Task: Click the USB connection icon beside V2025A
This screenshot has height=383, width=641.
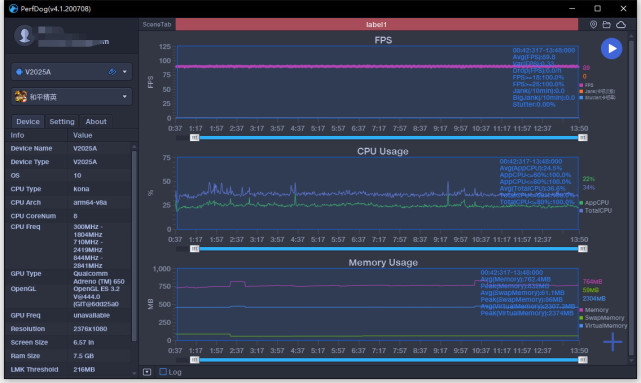Action: (x=112, y=72)
